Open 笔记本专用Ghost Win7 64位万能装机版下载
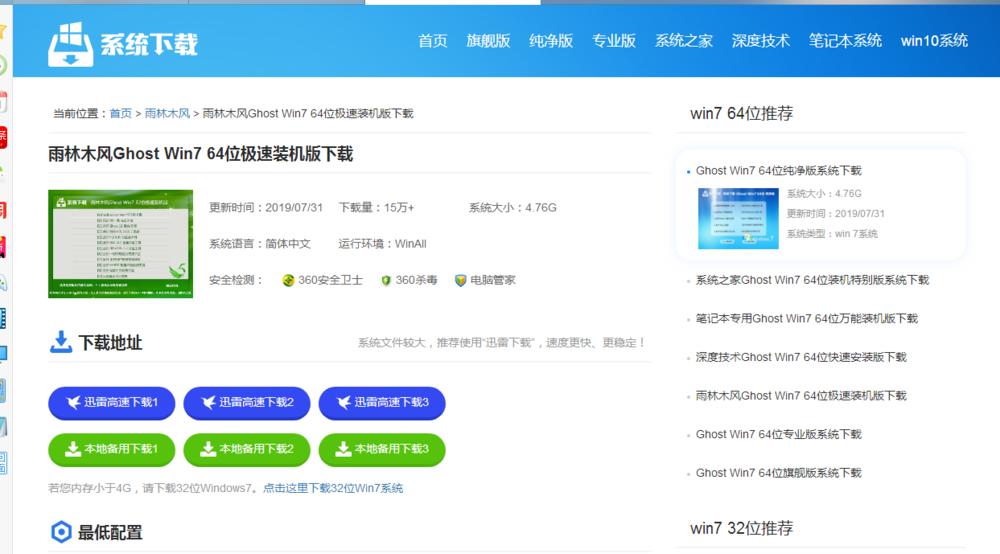1000x554 pixels. [806, 319]
